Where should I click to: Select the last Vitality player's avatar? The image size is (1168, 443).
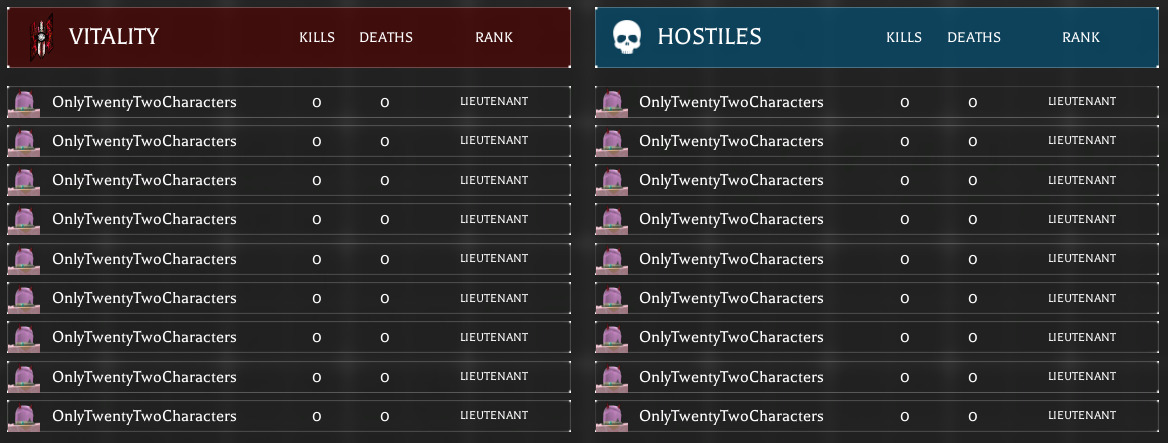pos(23,416)
